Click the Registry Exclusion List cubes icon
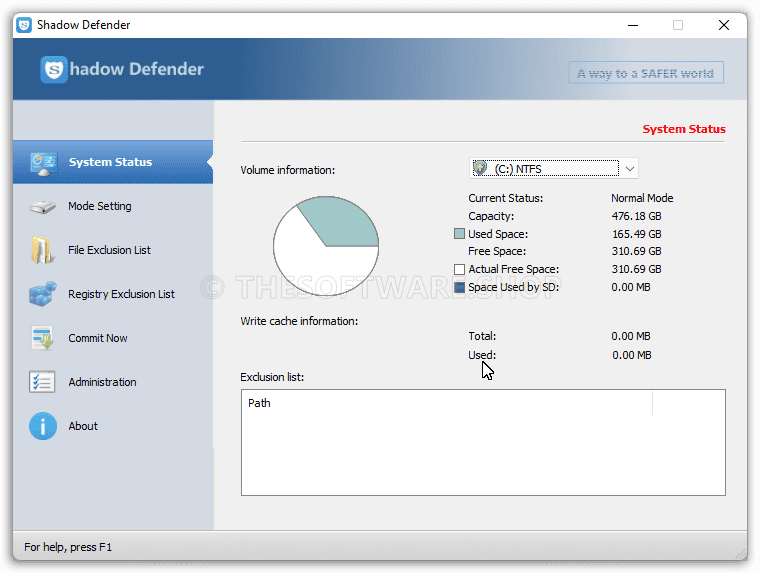760x573 pixels. point(43,294)
